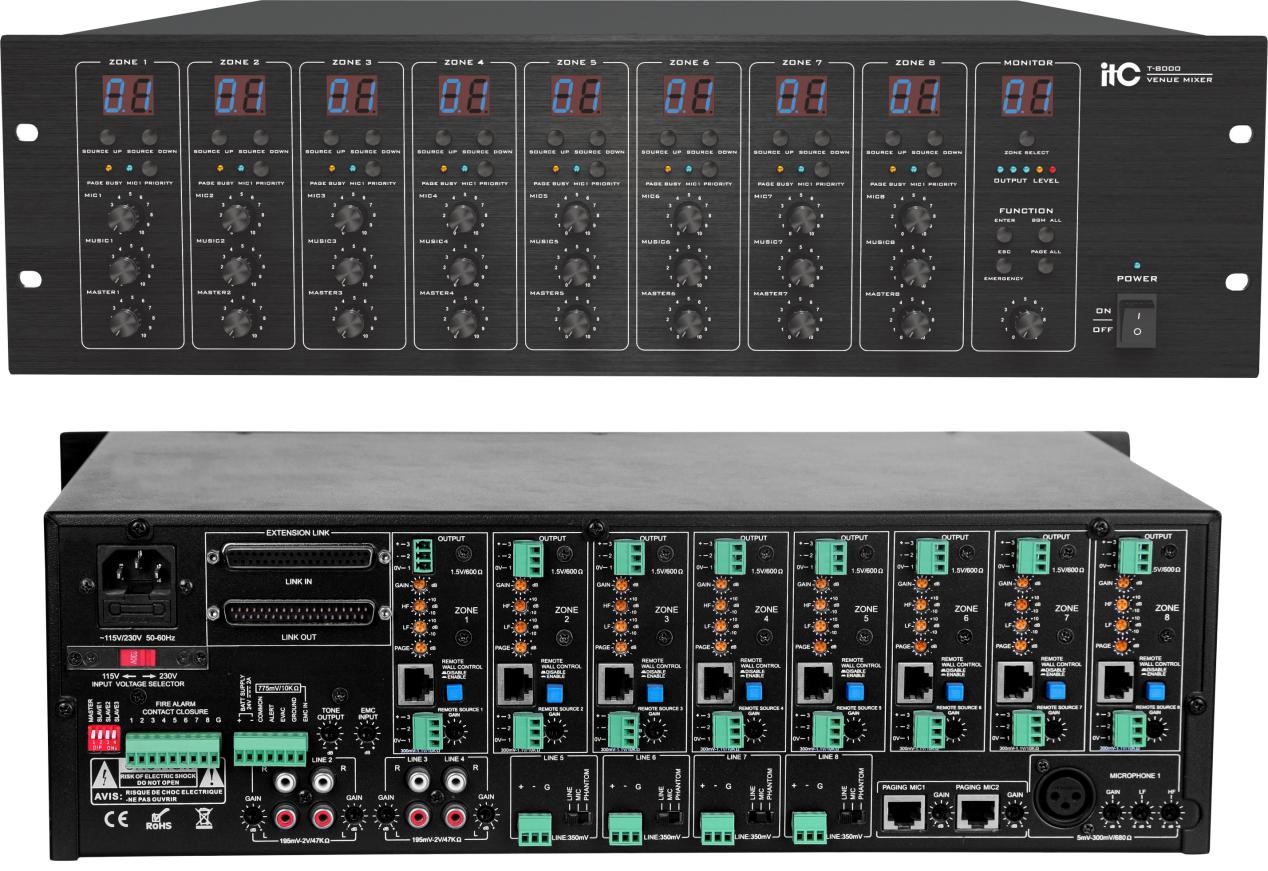The image size is (1268, 871).
Task: Click the itC logo on the front panel
Action: point(1117,73)
